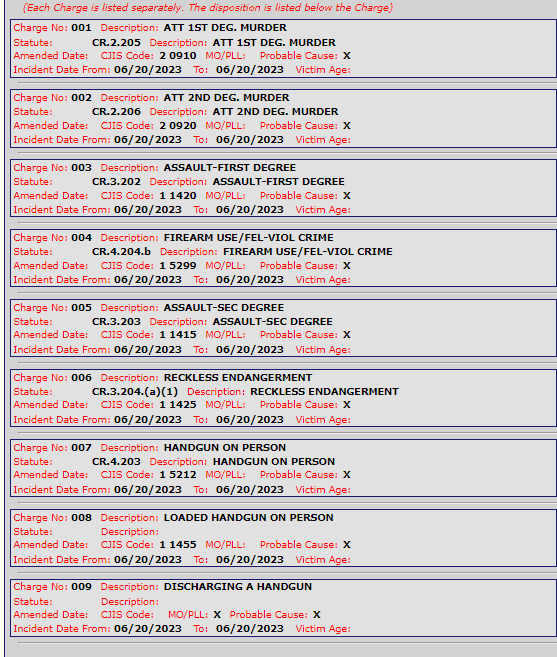Click statute CR.3.202 in charge 003
The height and width of the screenshot is (657, 557).
[x=116, y=182]
